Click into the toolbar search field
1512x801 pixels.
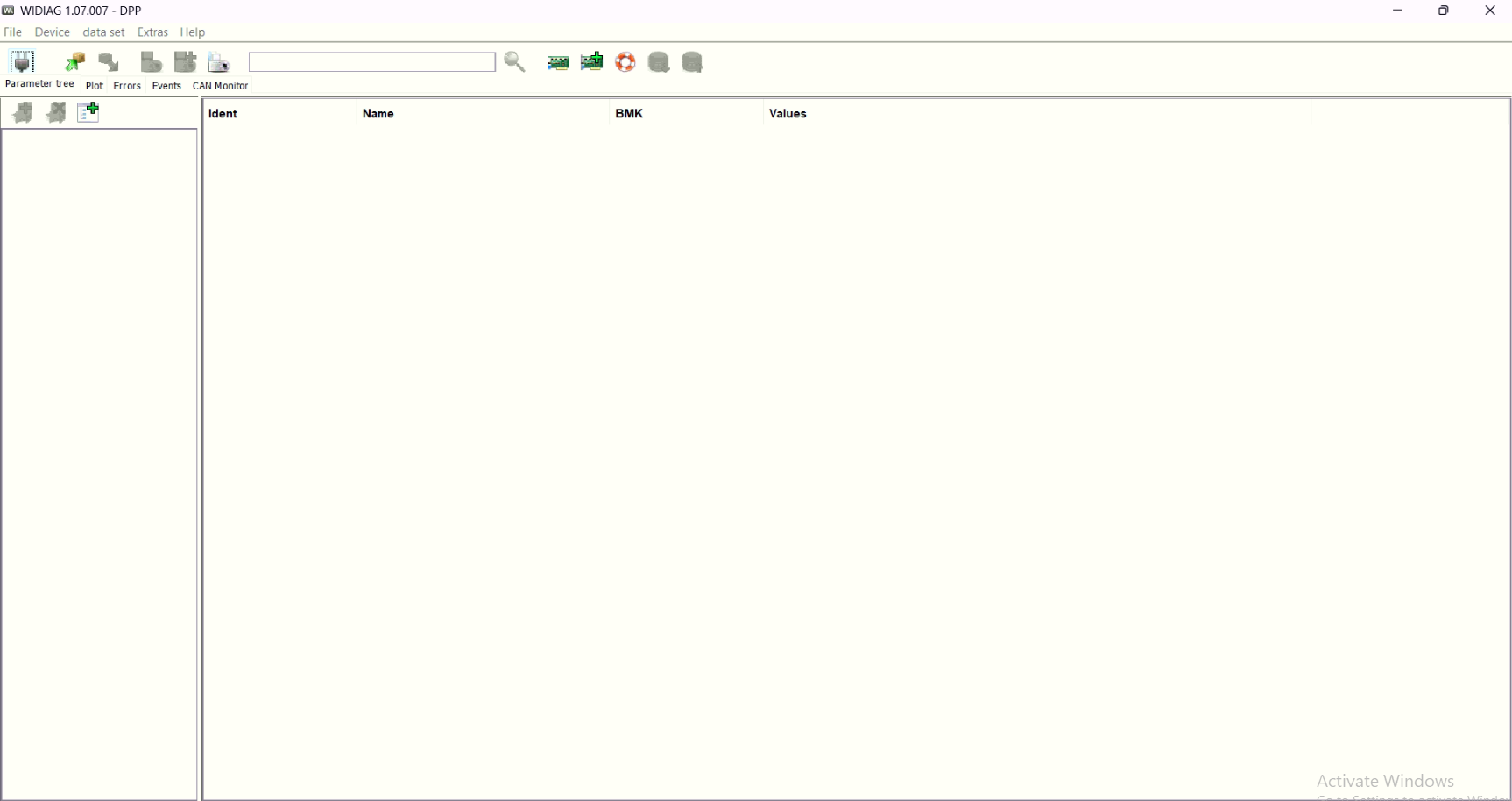point(372,62)
